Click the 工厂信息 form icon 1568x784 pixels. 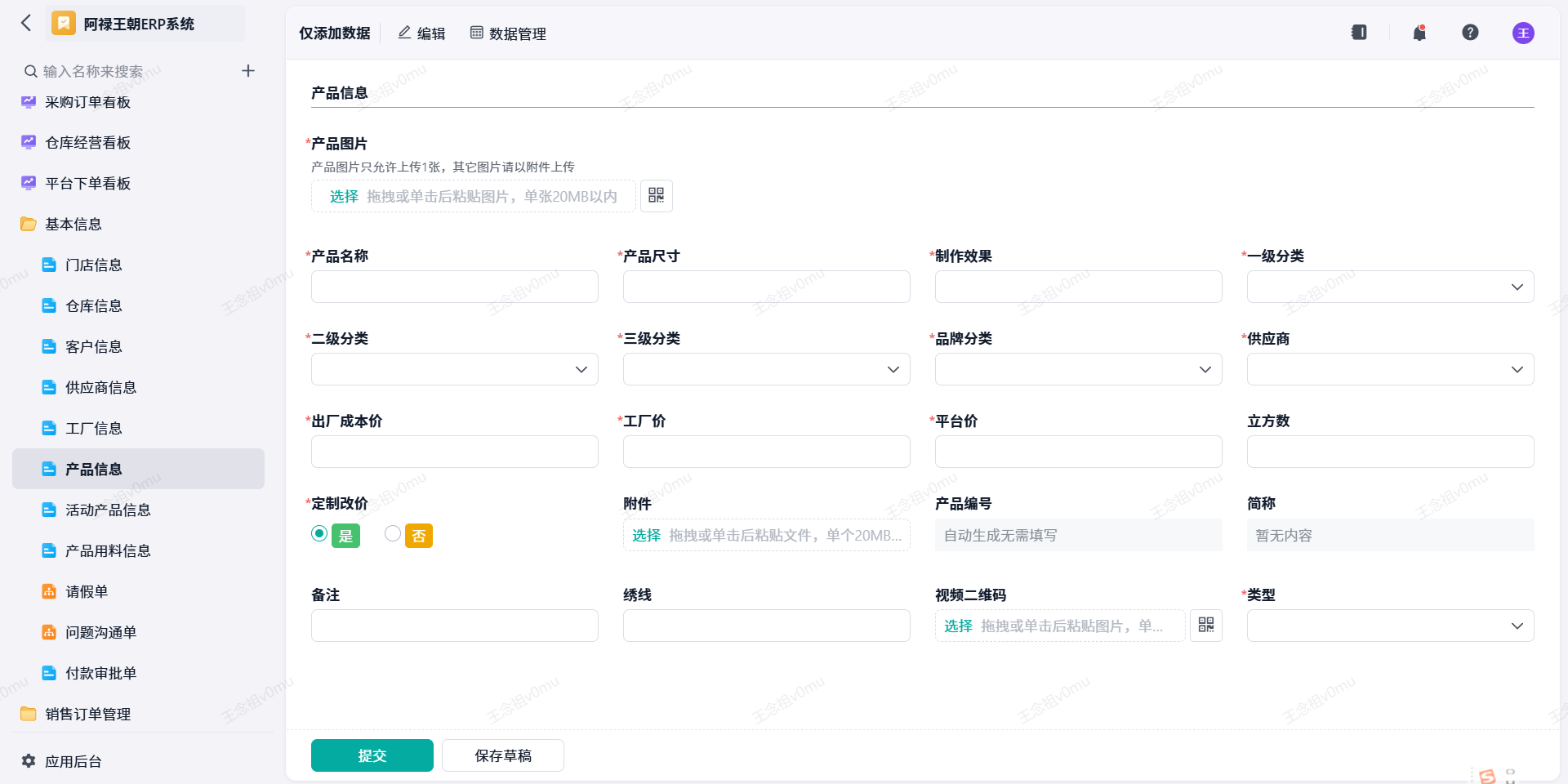point(49,428)
